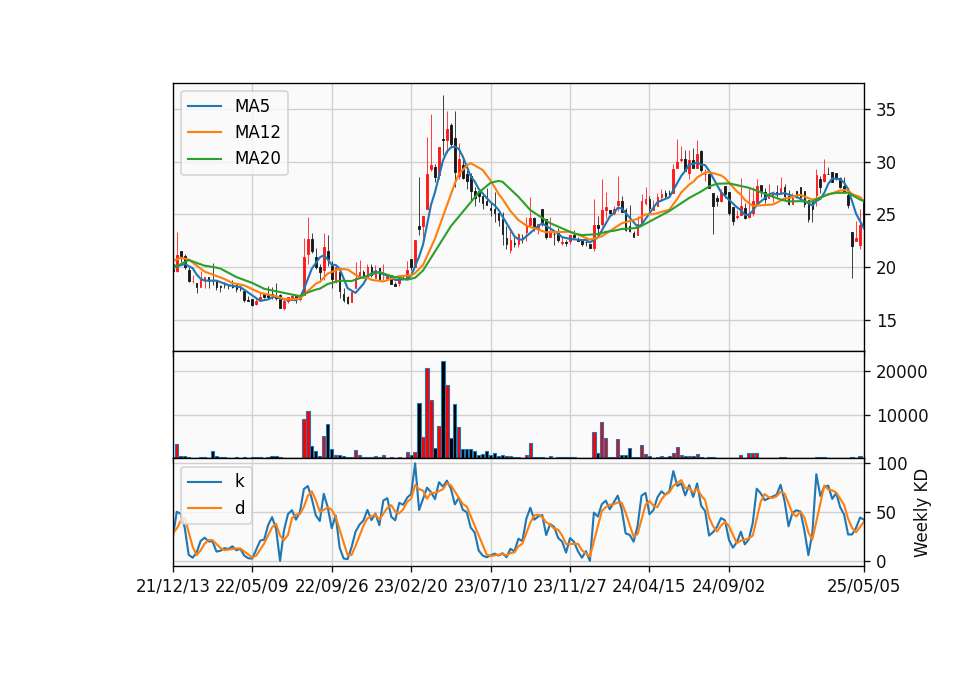Viewport: 960px width, 690px height.
Task: Click the orange d legend line sample
Action: 204,508
